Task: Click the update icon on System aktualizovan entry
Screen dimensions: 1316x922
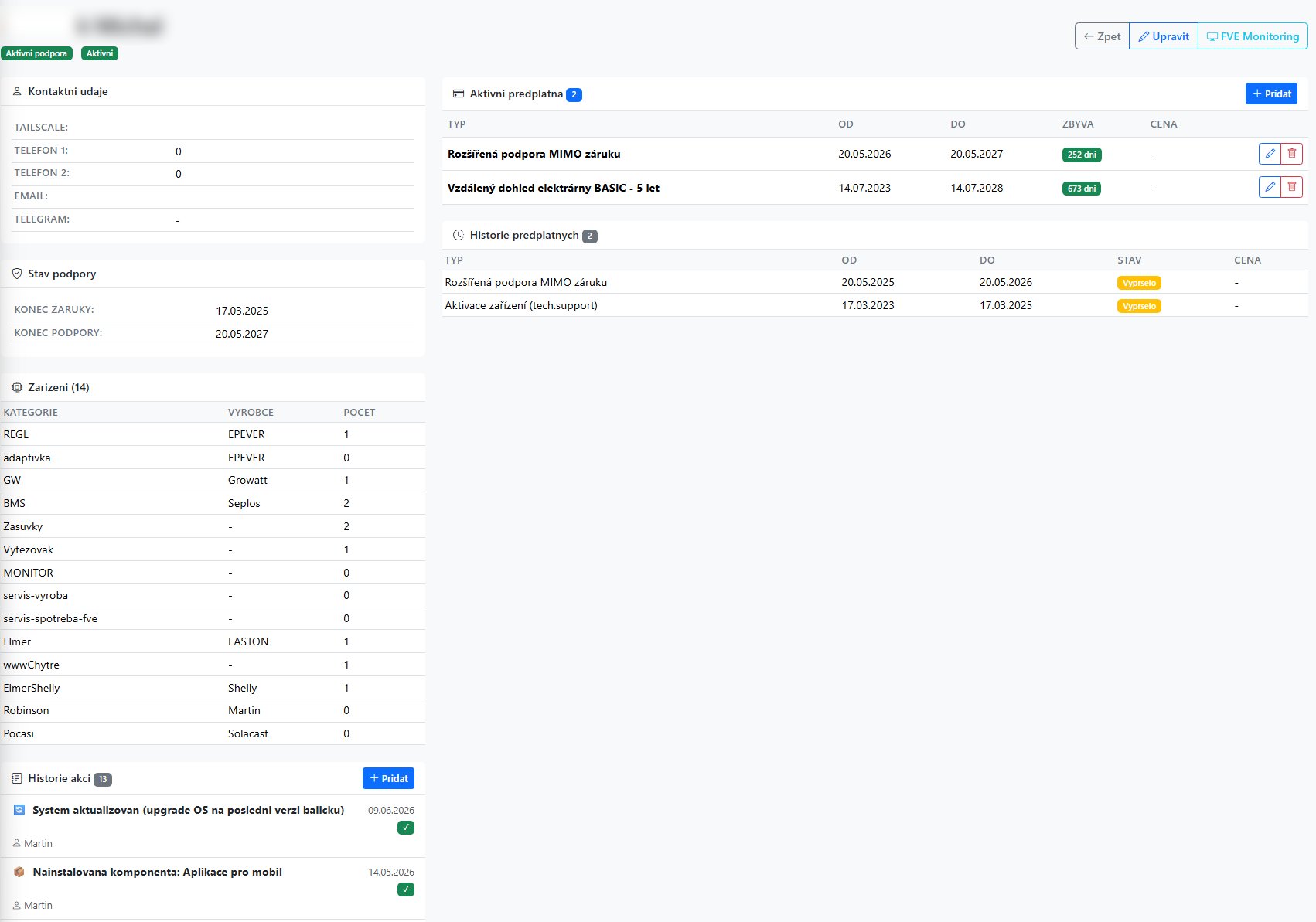Action: click(x=19, y=810)
